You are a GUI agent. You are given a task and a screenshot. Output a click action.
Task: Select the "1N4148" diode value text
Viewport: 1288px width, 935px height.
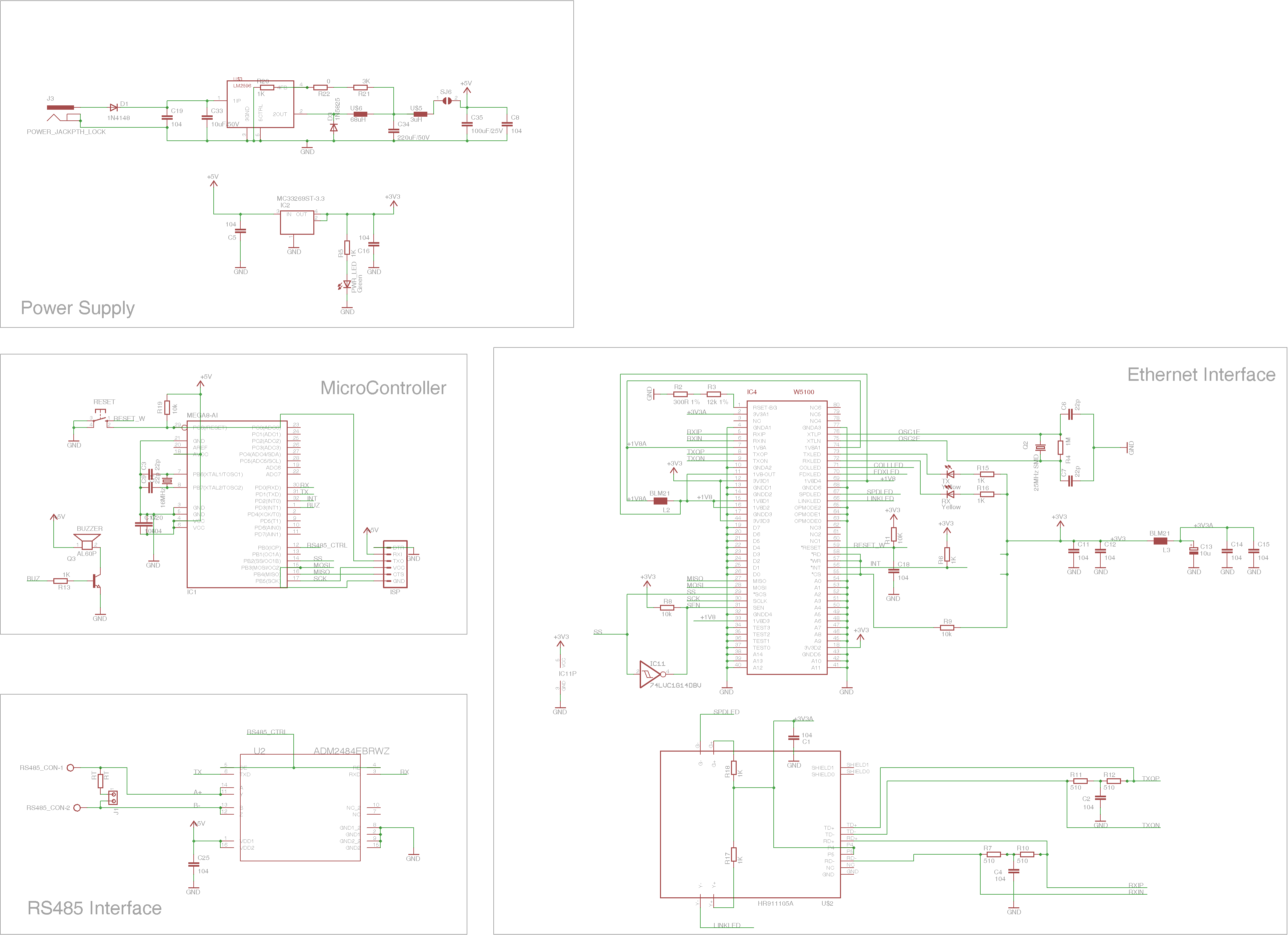119,118
